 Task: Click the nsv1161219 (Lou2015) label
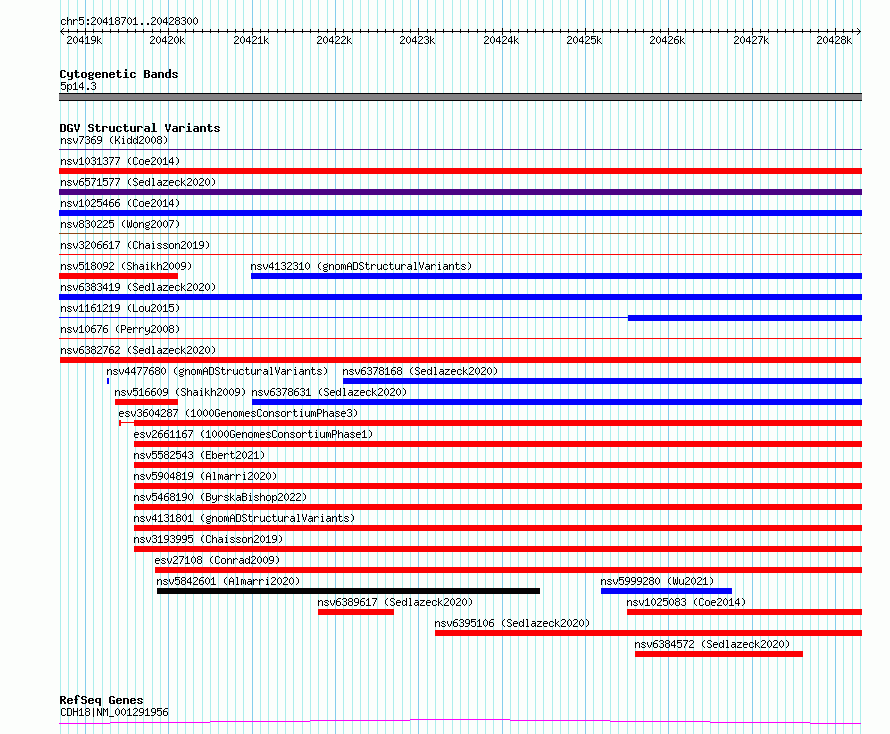click(120, 308)
